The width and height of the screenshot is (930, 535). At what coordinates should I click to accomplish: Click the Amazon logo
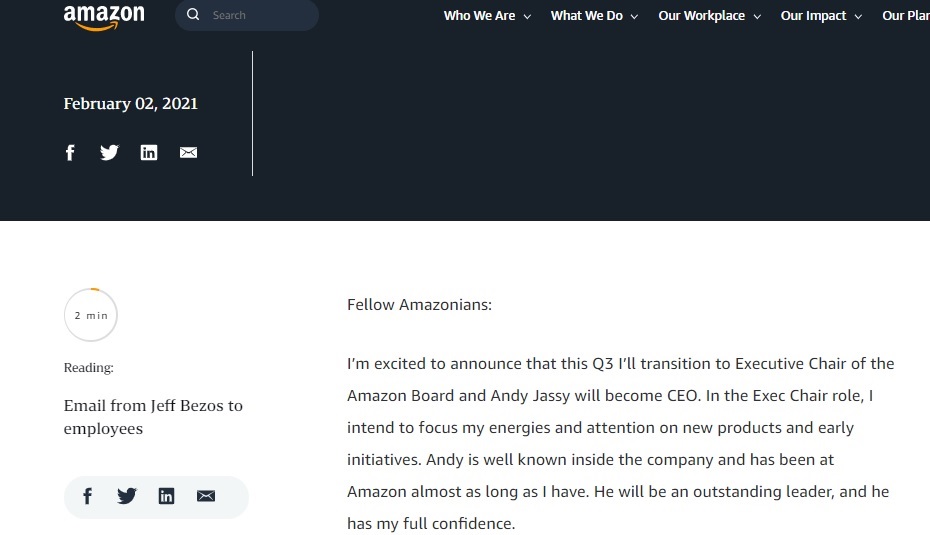coord(104,17)
